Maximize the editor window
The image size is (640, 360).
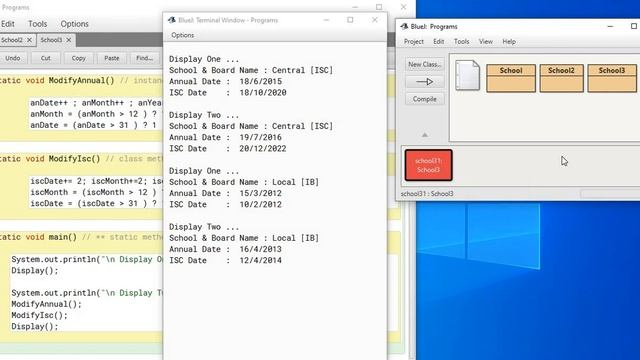click(x=379, y=7)
